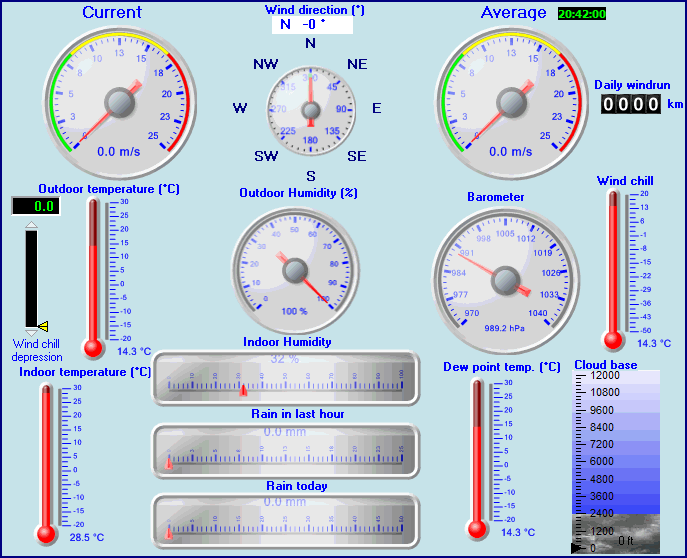This screenshot has height=558, width=687.
Task: Click the '14.3 °C' reading under dew point thermometer
Action: (x=518, y=532)
